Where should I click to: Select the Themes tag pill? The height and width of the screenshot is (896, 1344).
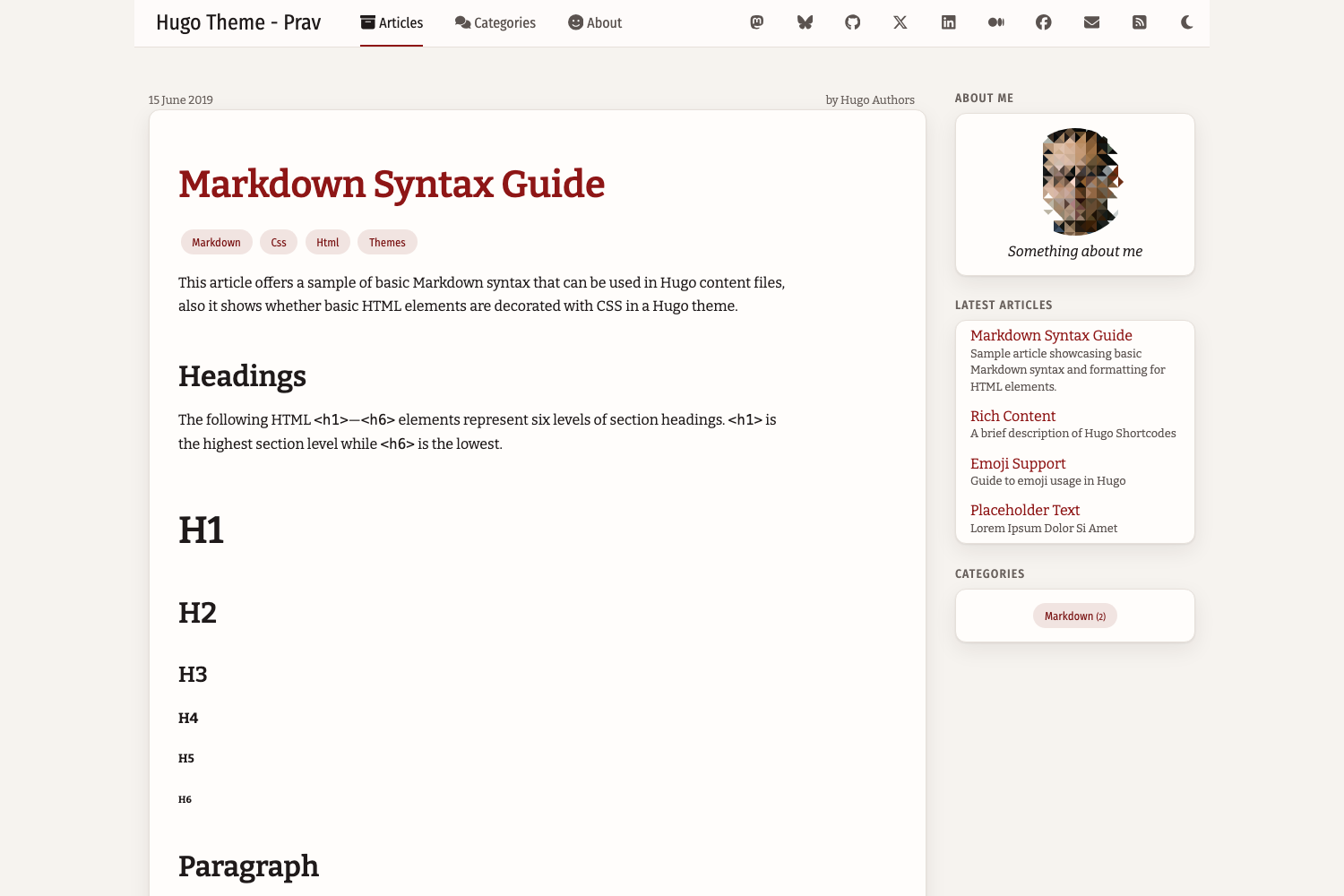click(387, 243)
